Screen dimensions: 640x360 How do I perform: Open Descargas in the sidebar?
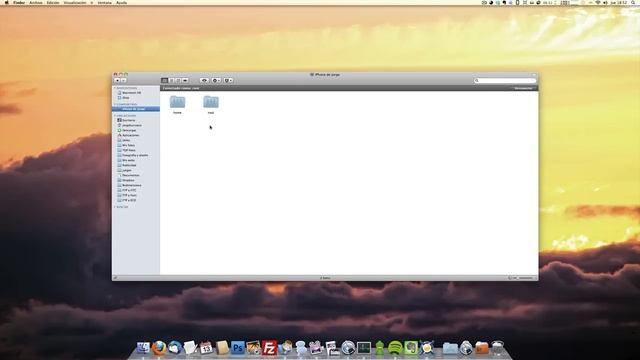click(x=127, y=130)
